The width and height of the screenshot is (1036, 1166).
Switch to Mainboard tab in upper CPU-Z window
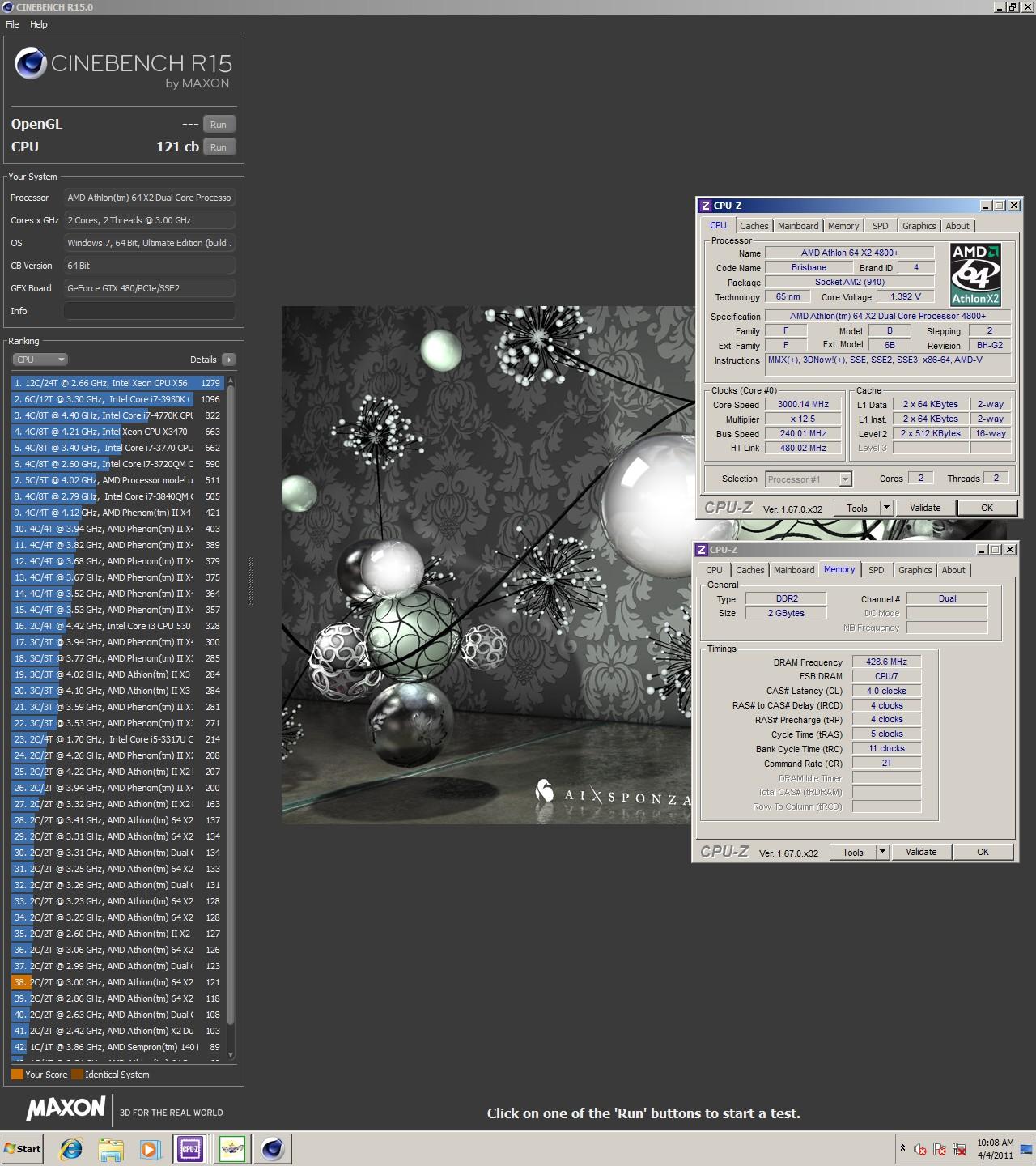798,226
